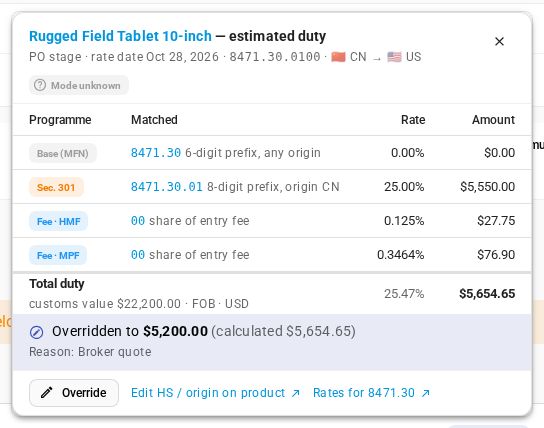Screen dimensions: 544x428
Task: Click external arrow icon after Edit HS link
Action: pos(296,393)
